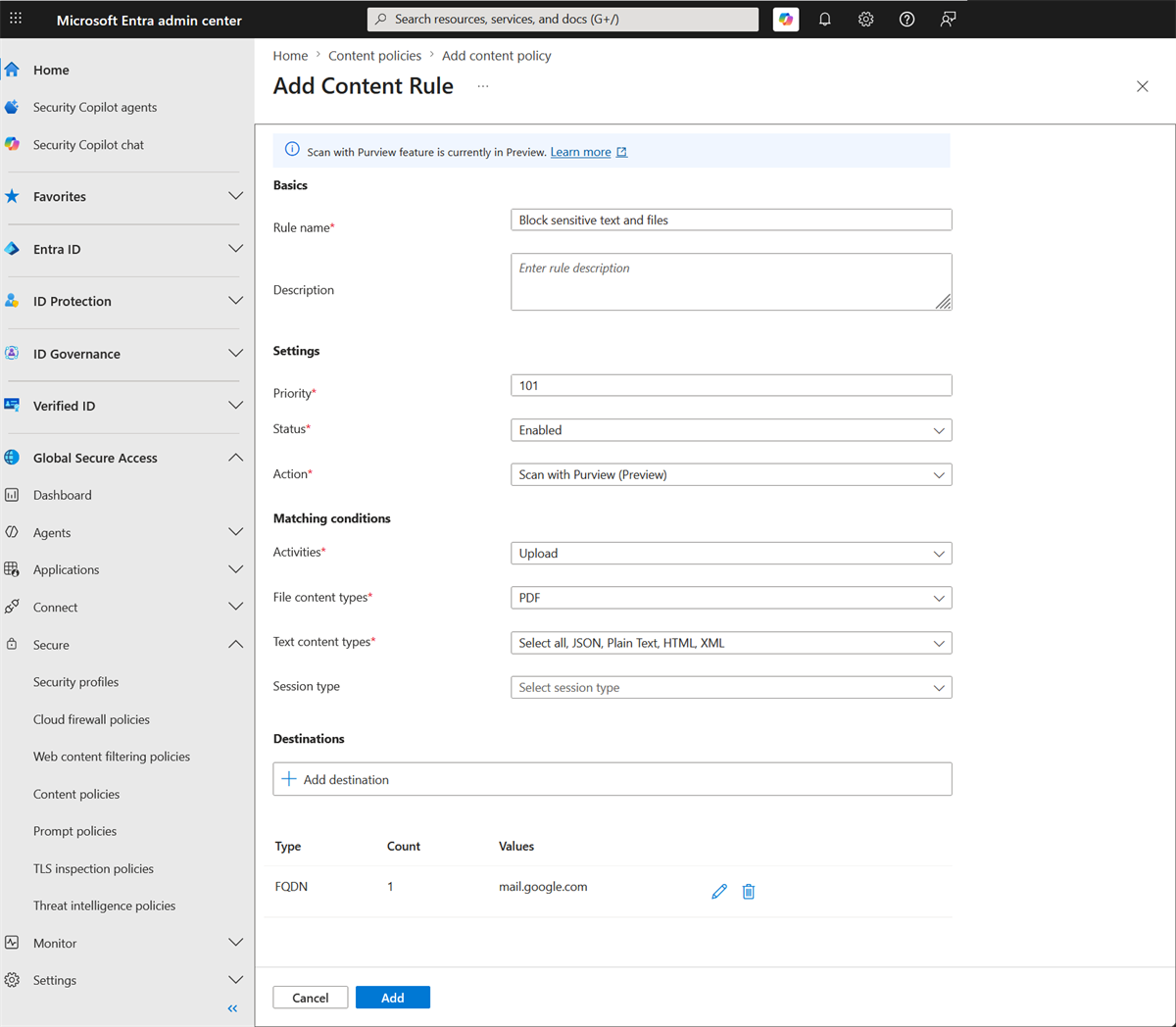Open the ellipsis menu beside Add Content Rule
This screenshot has height=1027, width=1176.
[x=483, y=86]
